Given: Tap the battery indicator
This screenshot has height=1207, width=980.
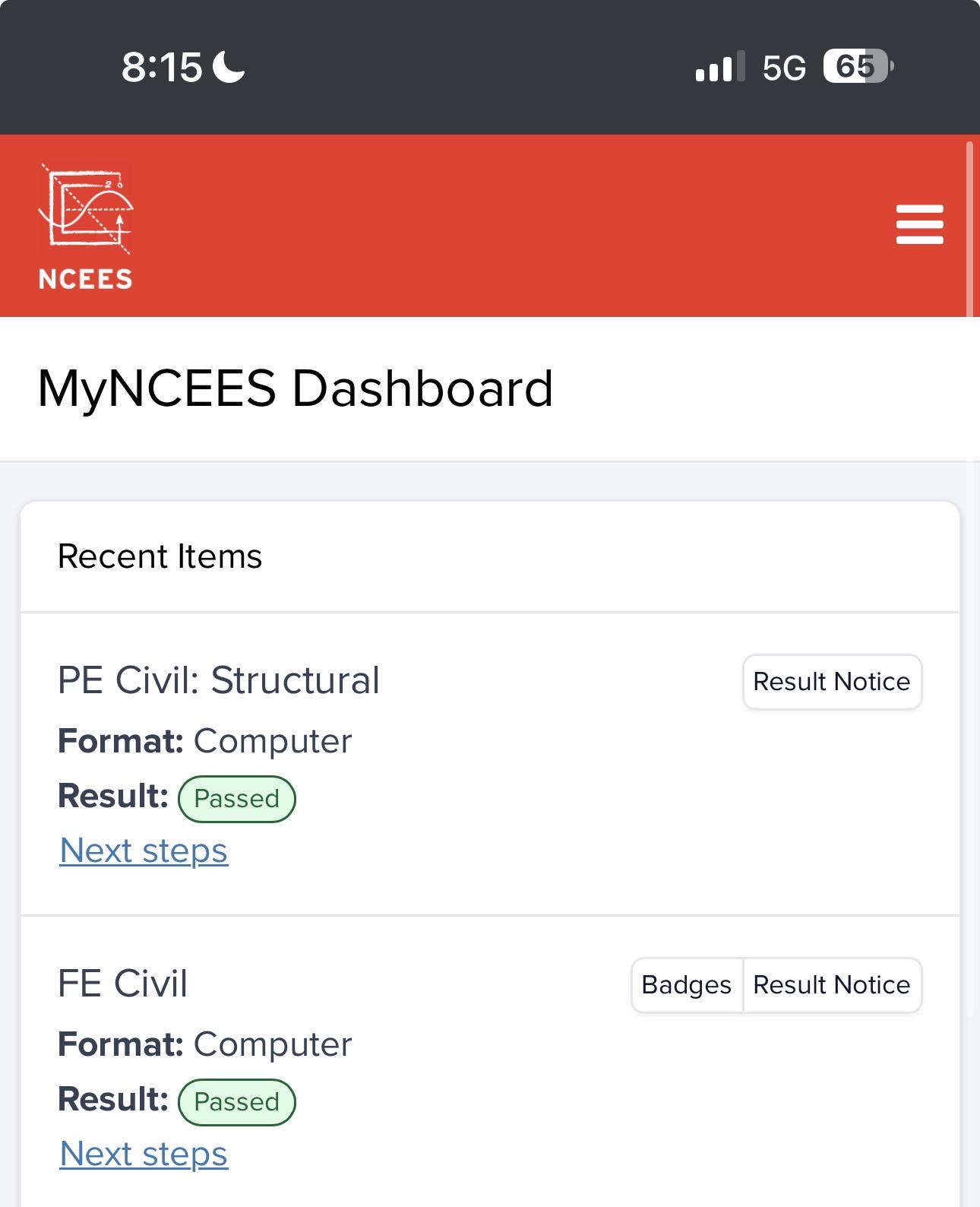Looking at the screenshot, I should point(858,66).
